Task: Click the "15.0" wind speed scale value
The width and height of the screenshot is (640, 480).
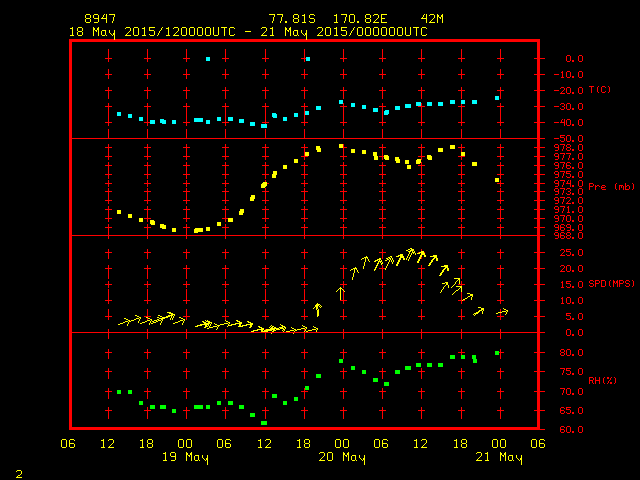Action: point(571,284)
